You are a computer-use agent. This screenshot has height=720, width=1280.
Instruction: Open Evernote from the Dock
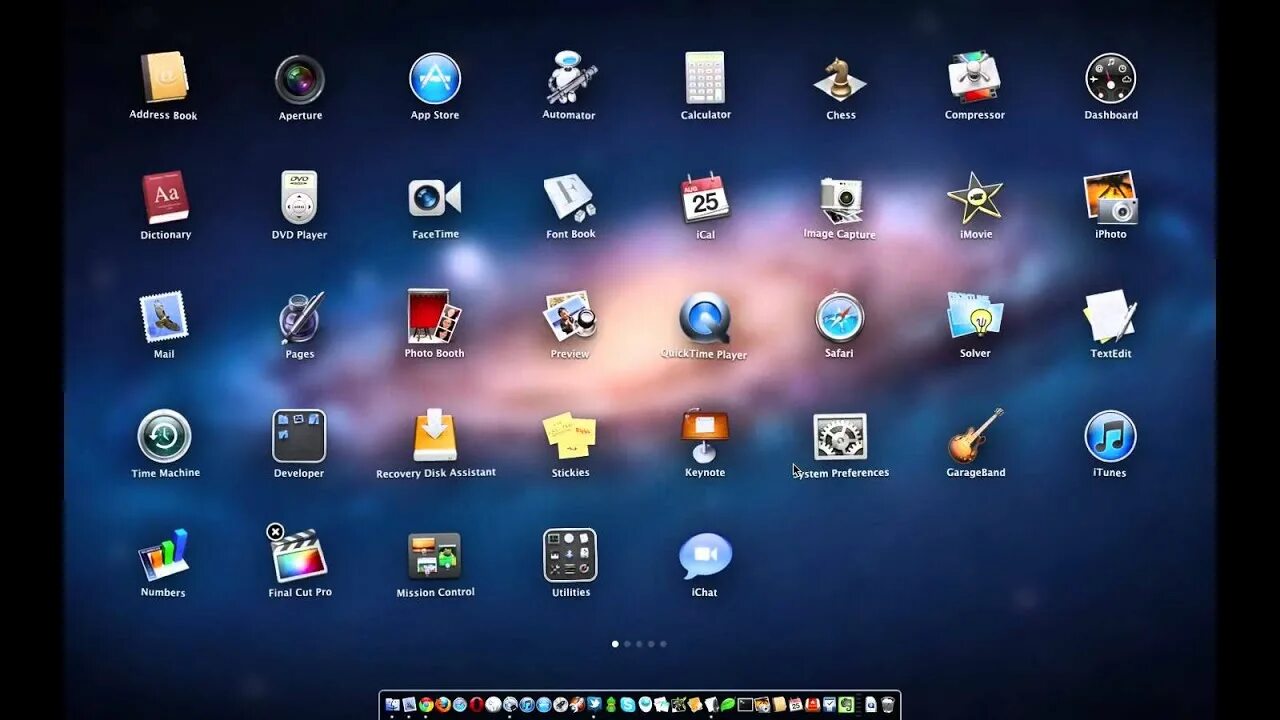846,705
